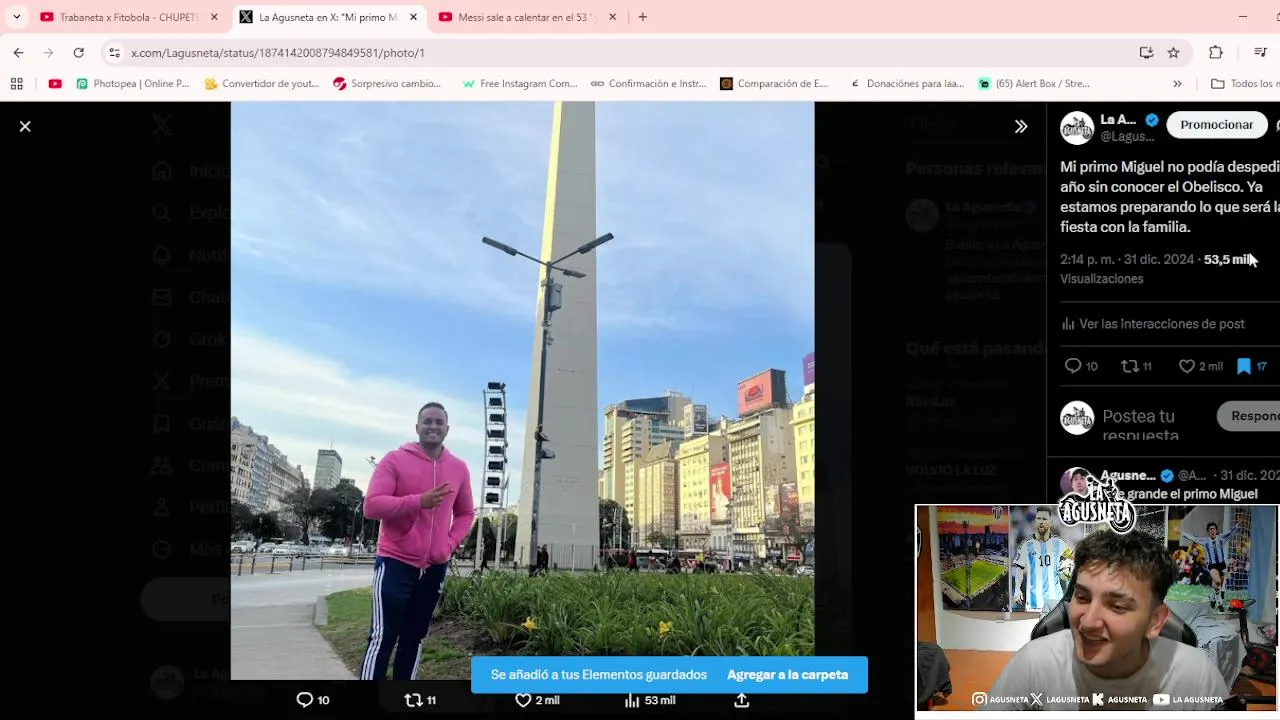
Task: Toggle the blue bookmark icon showing 17
Action: click(x=1244, y=367)
